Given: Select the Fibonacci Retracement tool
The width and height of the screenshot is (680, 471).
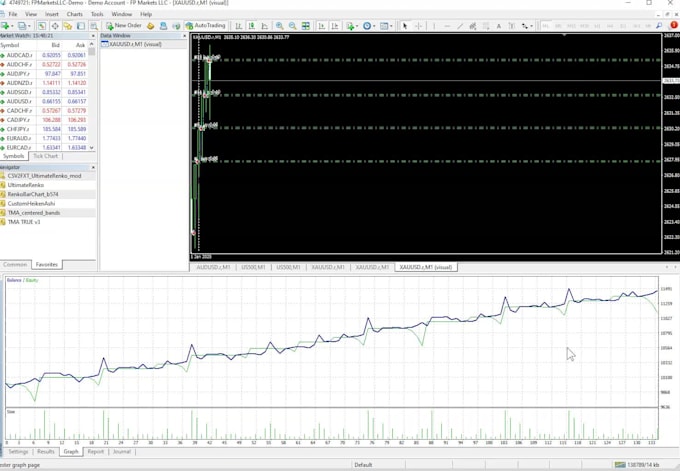Looking at the screenshot, I should [x=486, y=26].
